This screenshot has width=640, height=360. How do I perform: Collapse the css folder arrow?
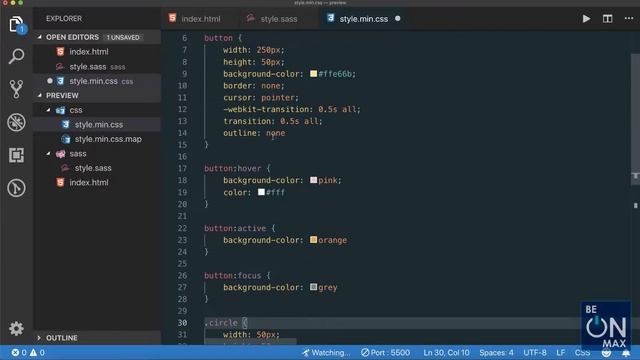(48, 110)
